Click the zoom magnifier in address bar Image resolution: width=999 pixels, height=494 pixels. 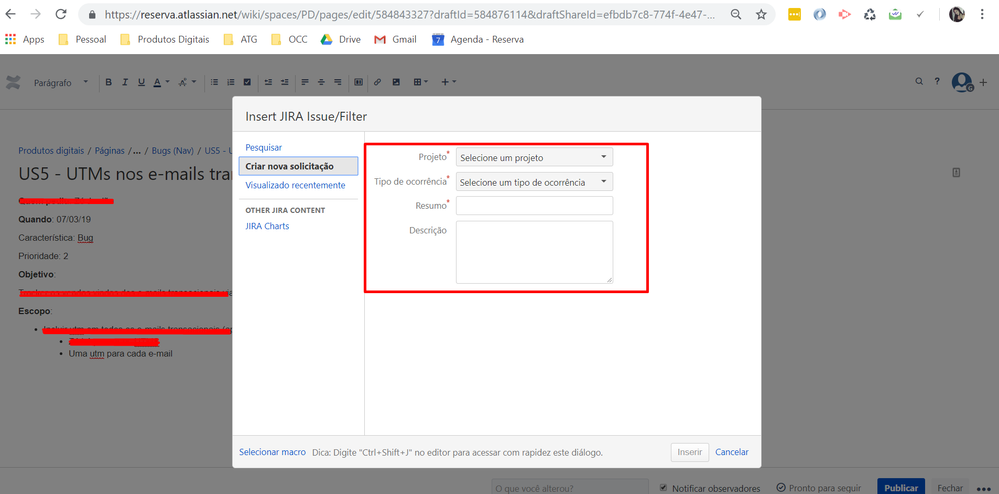pyautogui.click(x=736, y=14)
